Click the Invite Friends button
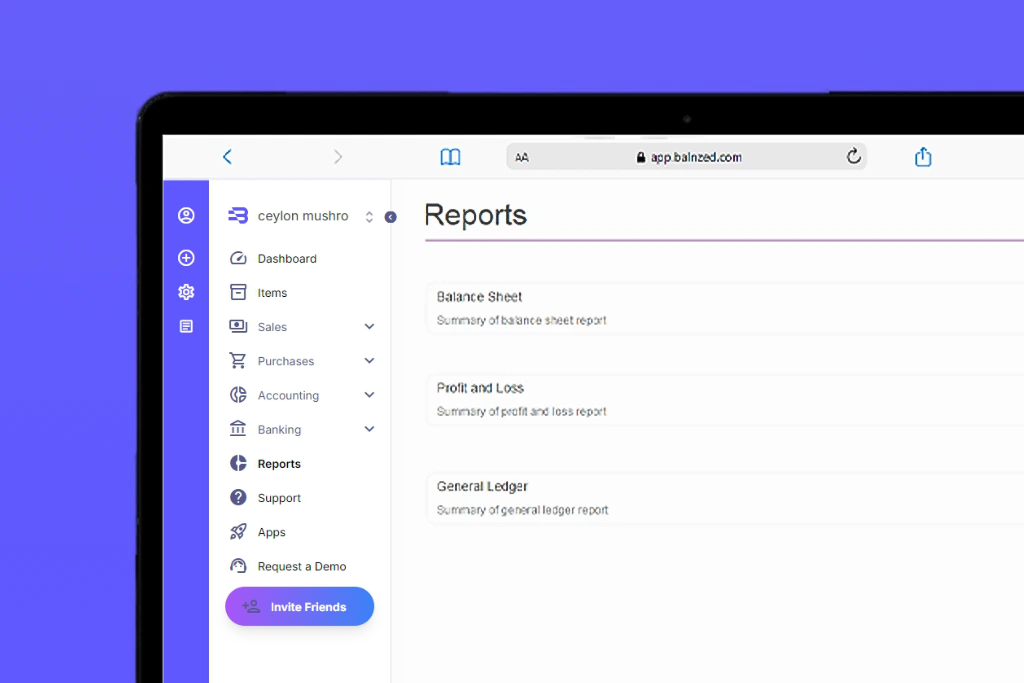 (x=299, y=607)
